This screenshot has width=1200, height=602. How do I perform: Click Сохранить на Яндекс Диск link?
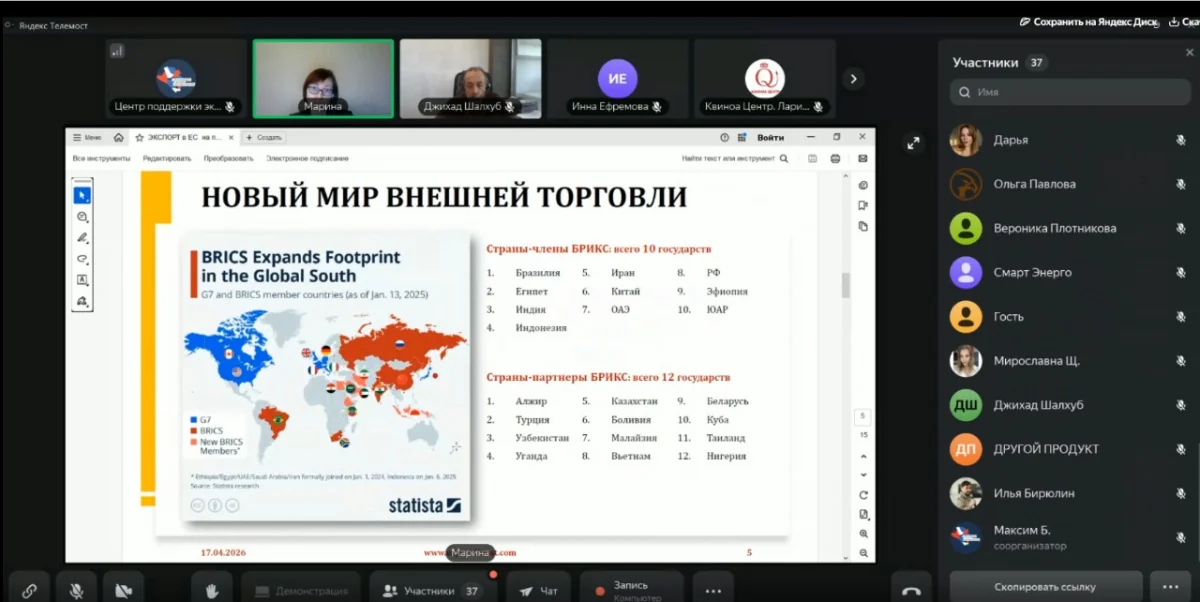1088,21
